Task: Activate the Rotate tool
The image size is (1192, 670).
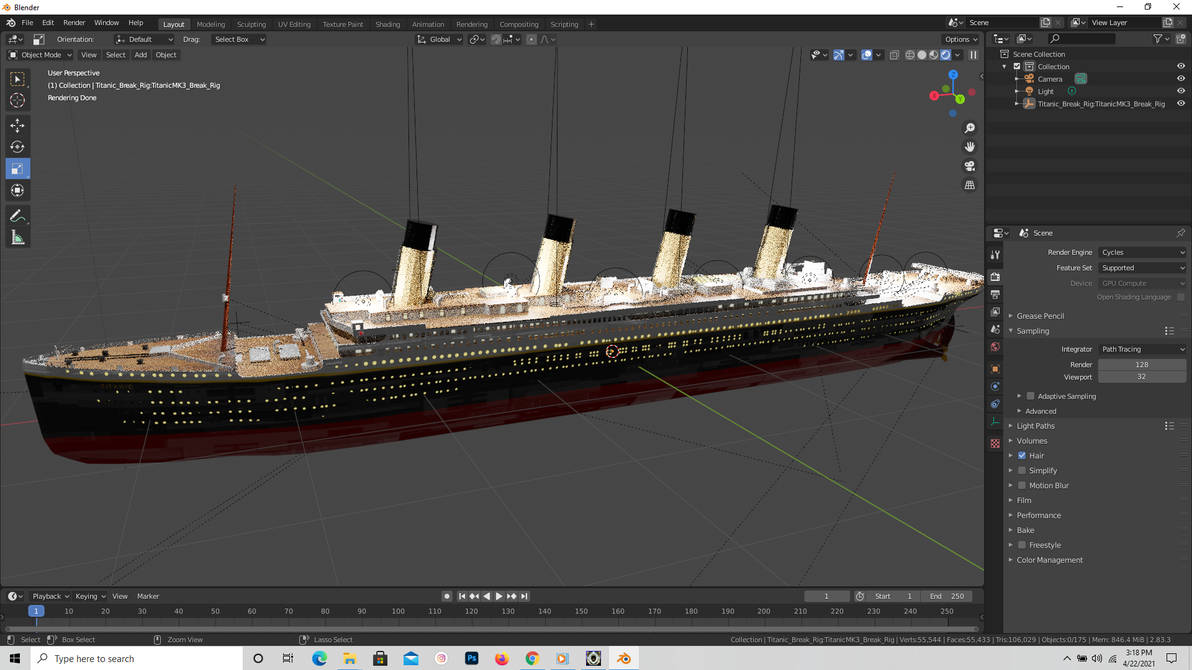Action: pos(17,147)
